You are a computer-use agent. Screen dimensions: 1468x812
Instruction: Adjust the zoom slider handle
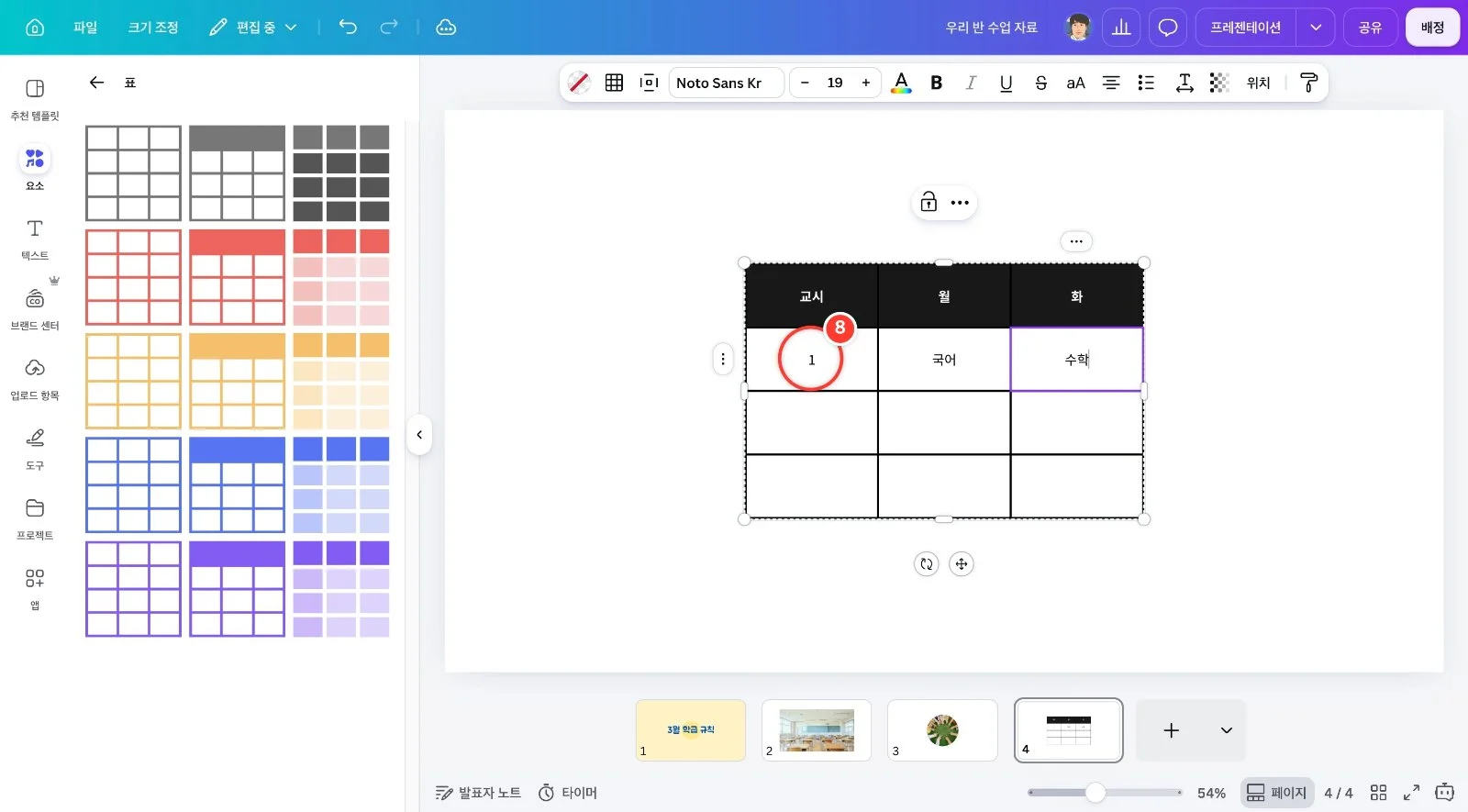point(1095,793)
